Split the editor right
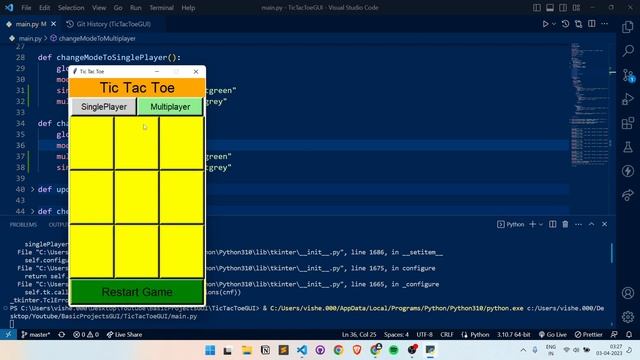 pyautogui.click(x=591, y=24)
